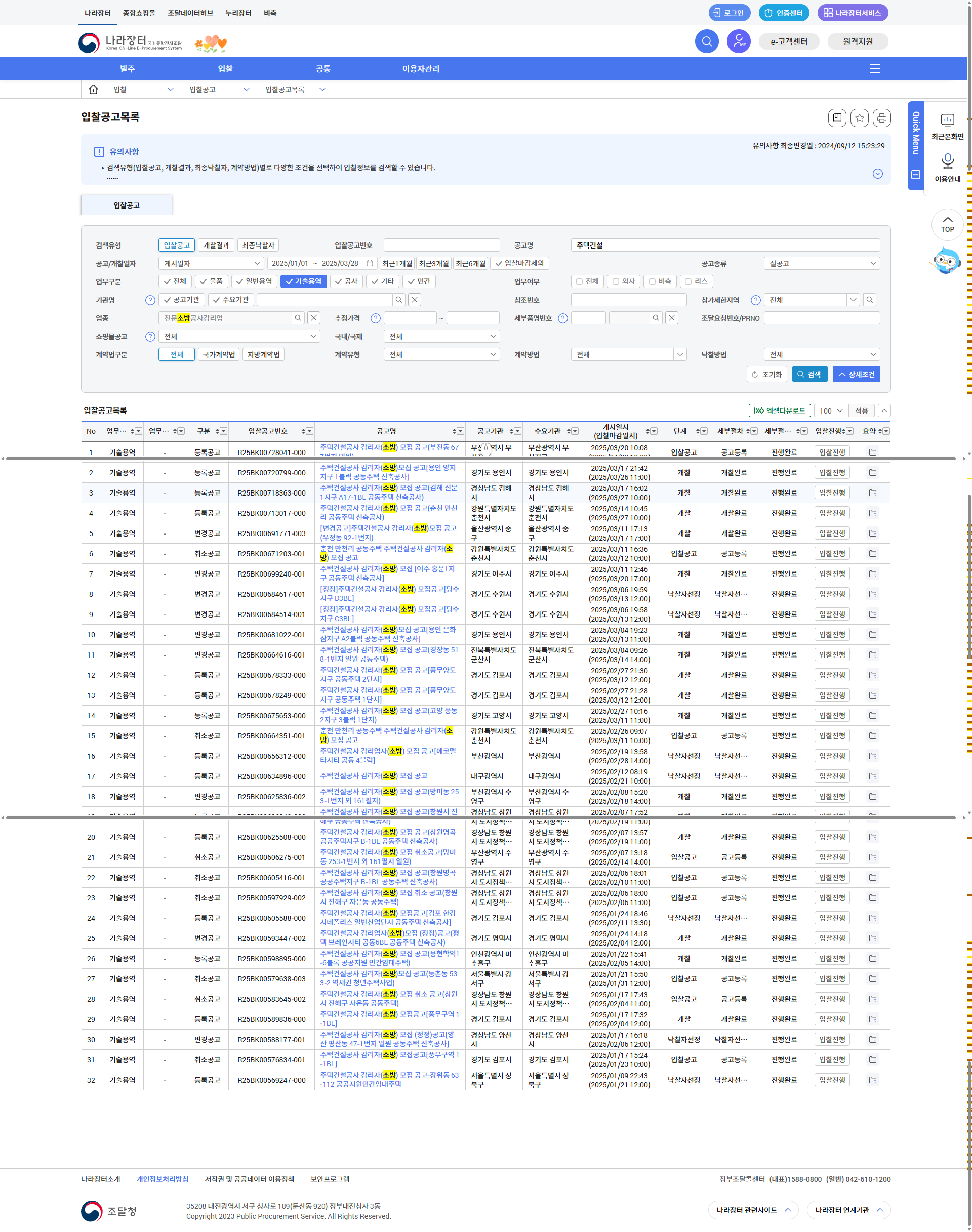Switch to 개찰결과 search type
972x1232 pixels.
pyautogui.click(x=216, y=245)
